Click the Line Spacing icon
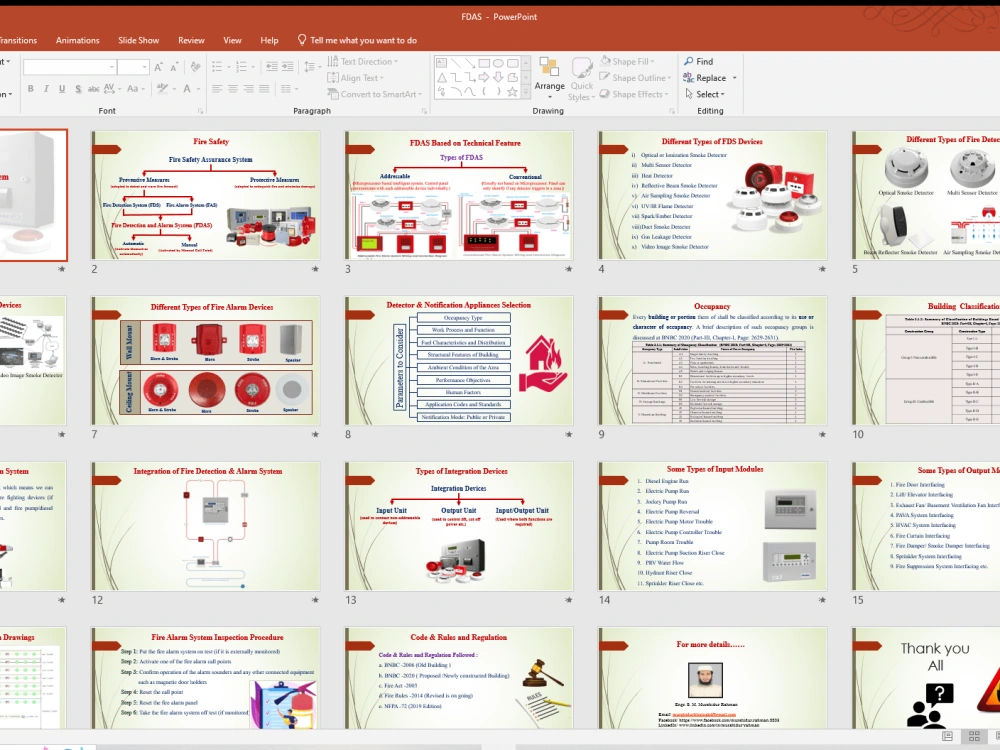The width and height of the screenshot is (1000, 750). 309,66
